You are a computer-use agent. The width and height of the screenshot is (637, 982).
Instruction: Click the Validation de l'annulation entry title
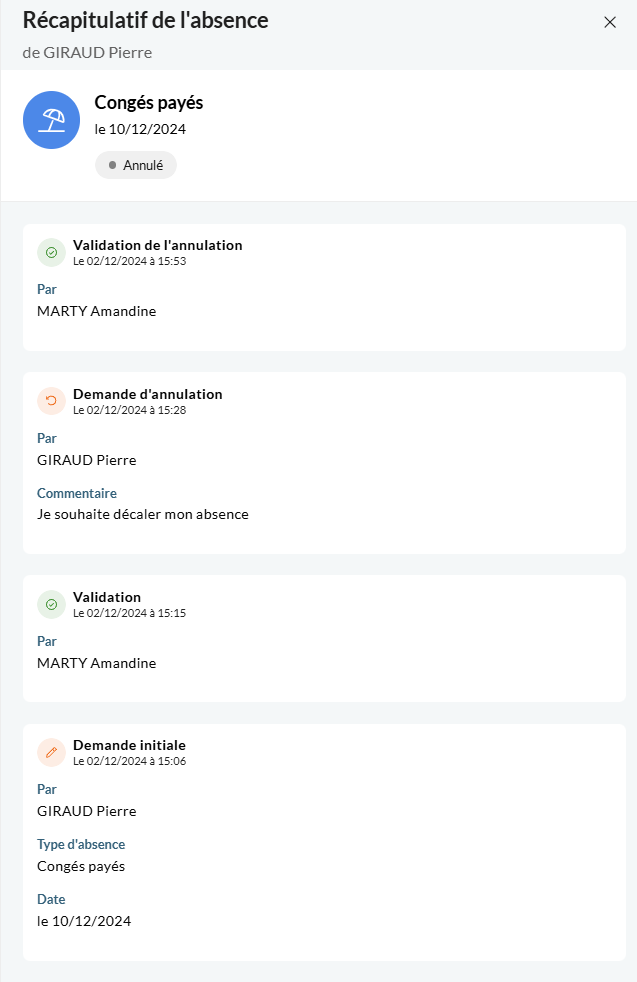point(158,246)
